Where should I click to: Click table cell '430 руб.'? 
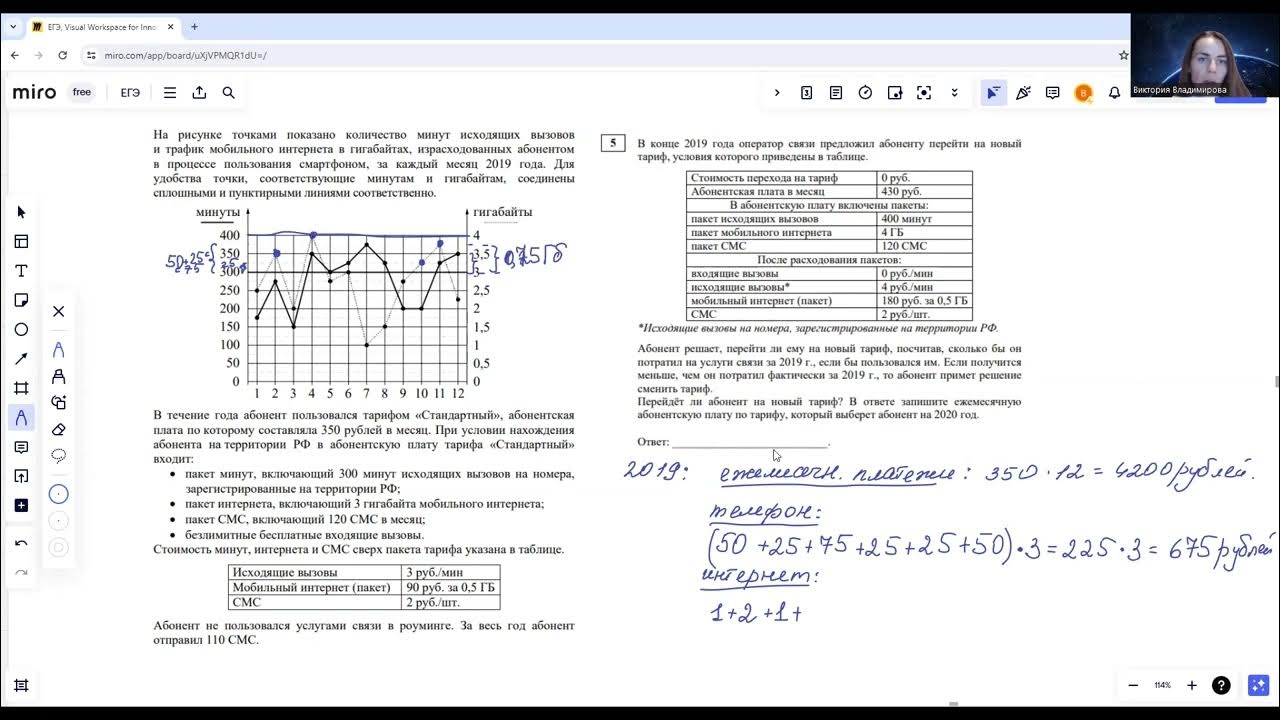(925, 191)
